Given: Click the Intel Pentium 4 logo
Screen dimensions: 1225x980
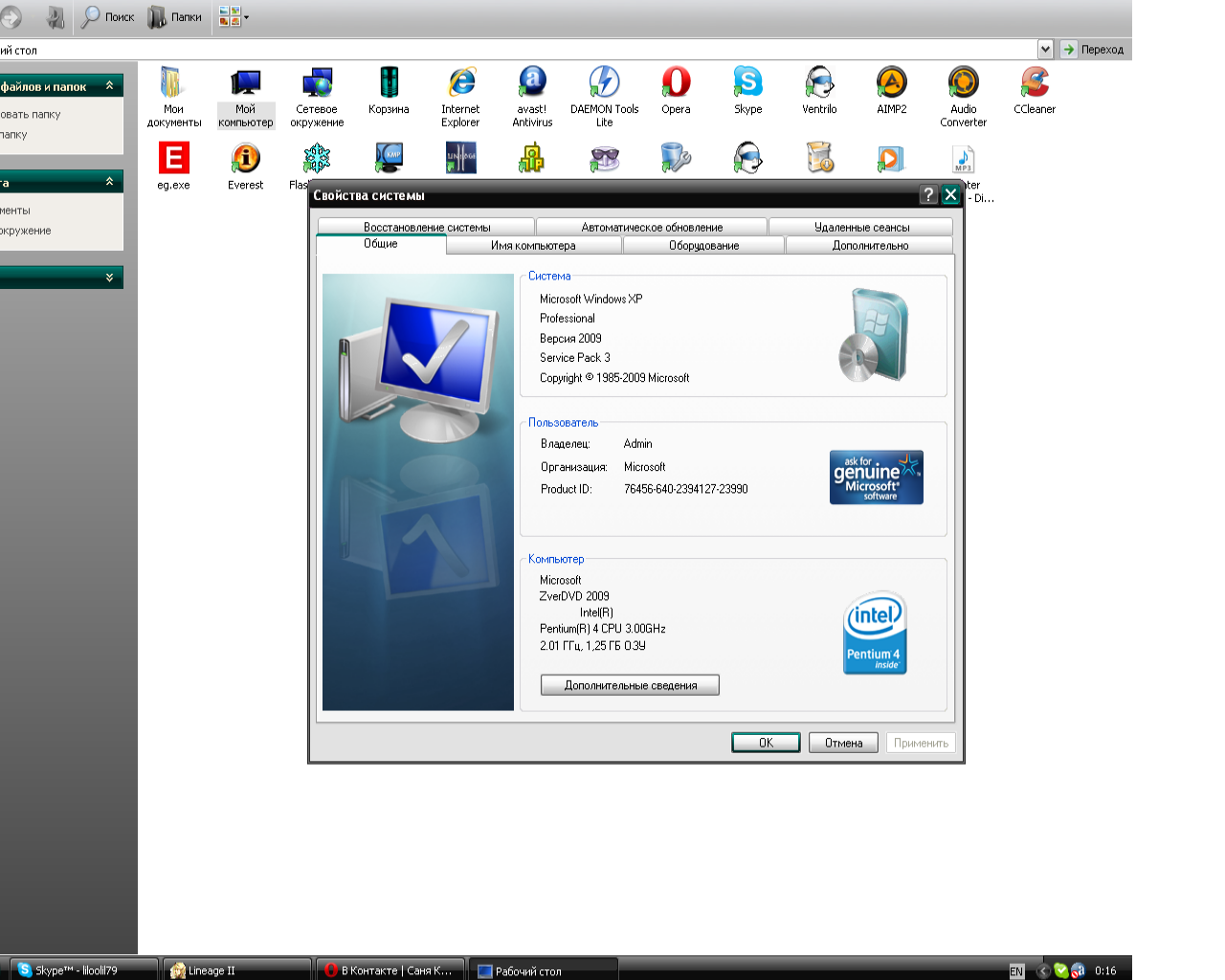Looking at the screenshot, I should 875,633.
